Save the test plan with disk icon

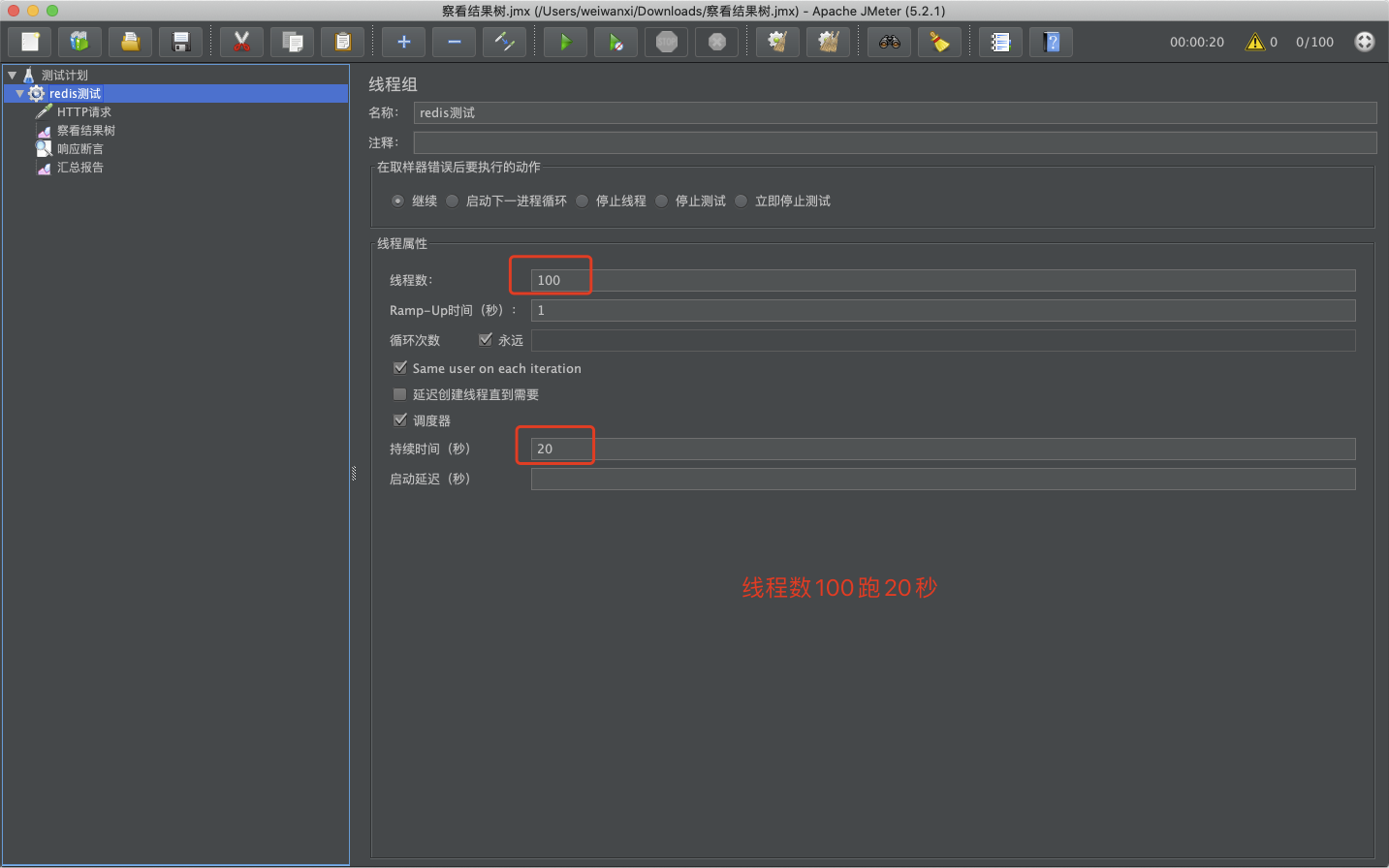[180, 42]
